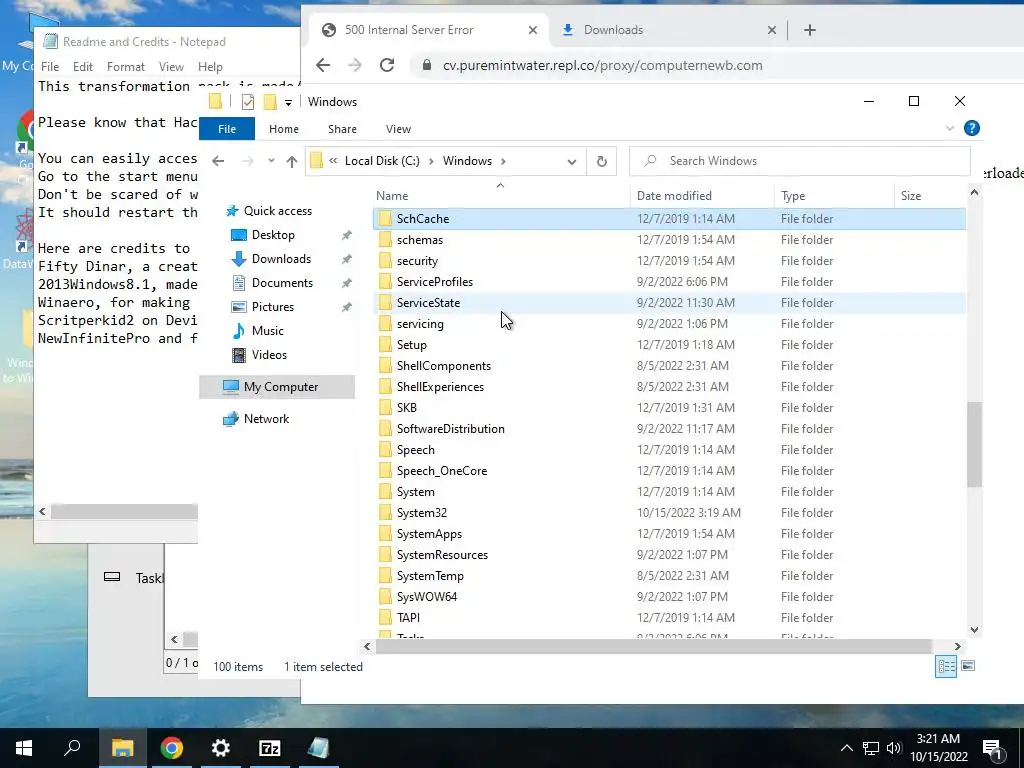The height and width of the screenshot is (768, 1024).
Task: Open a new Chrome tab with plus button
Action: tap(810, 30)
